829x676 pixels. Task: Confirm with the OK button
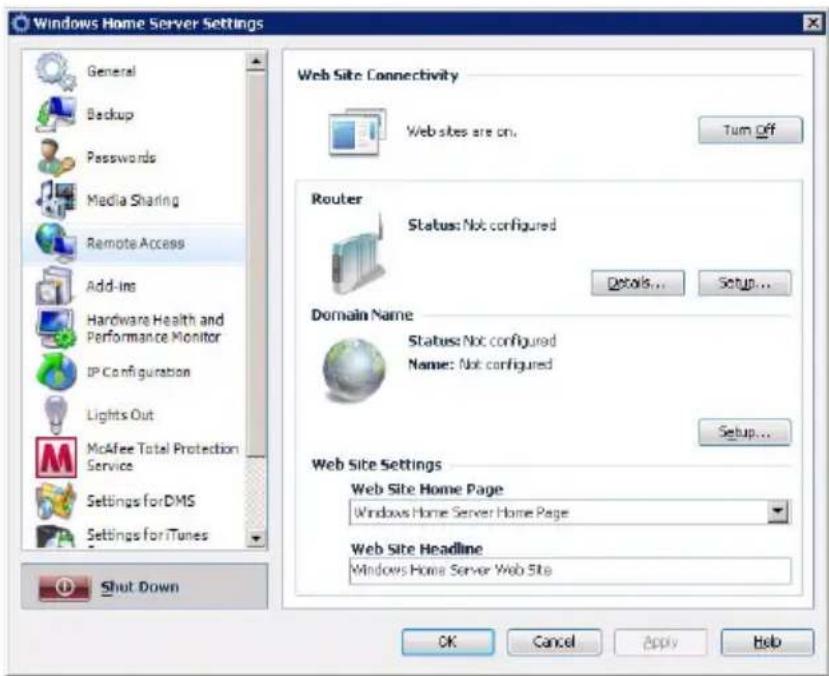pos(448,642)
